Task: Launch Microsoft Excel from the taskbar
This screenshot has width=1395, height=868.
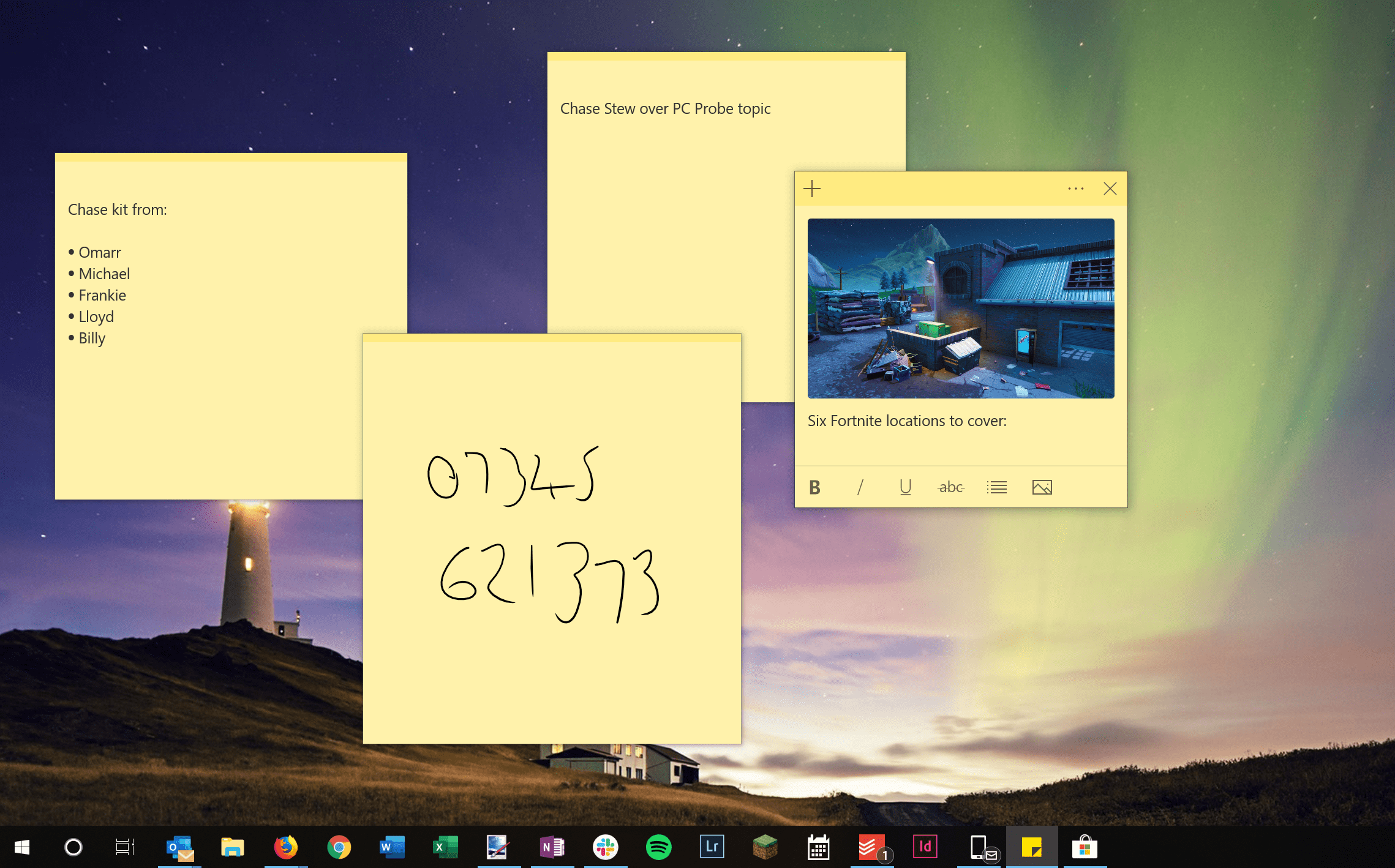Action: tap(445, 847)
